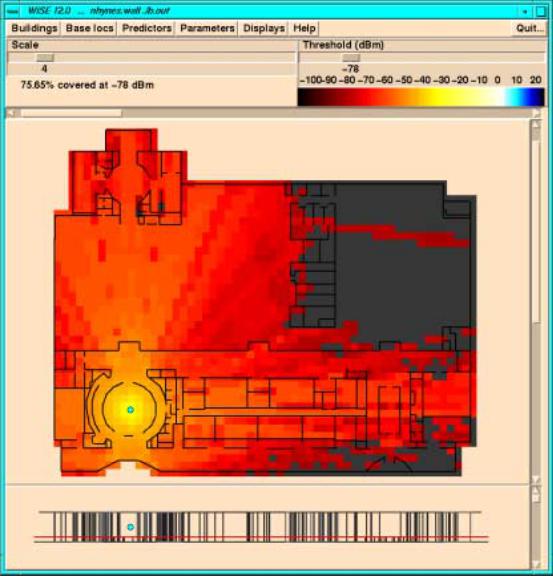Click the base station marker in floor plan
553x576 pixels.
tap(130, 410)
